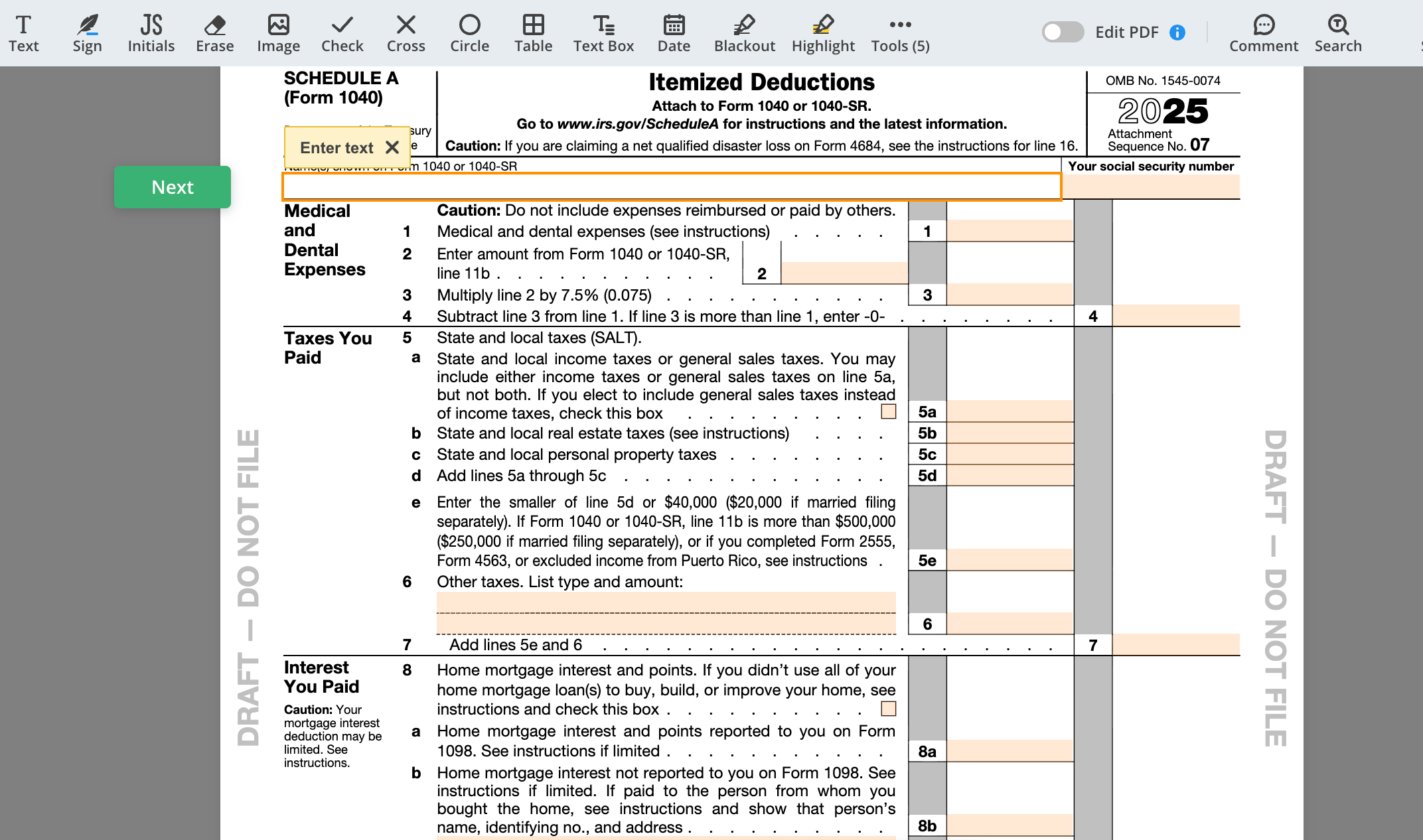The image size is (1423, 840).
Task: Toggle the Edit PDF switch
Action: pos(1063,32)
